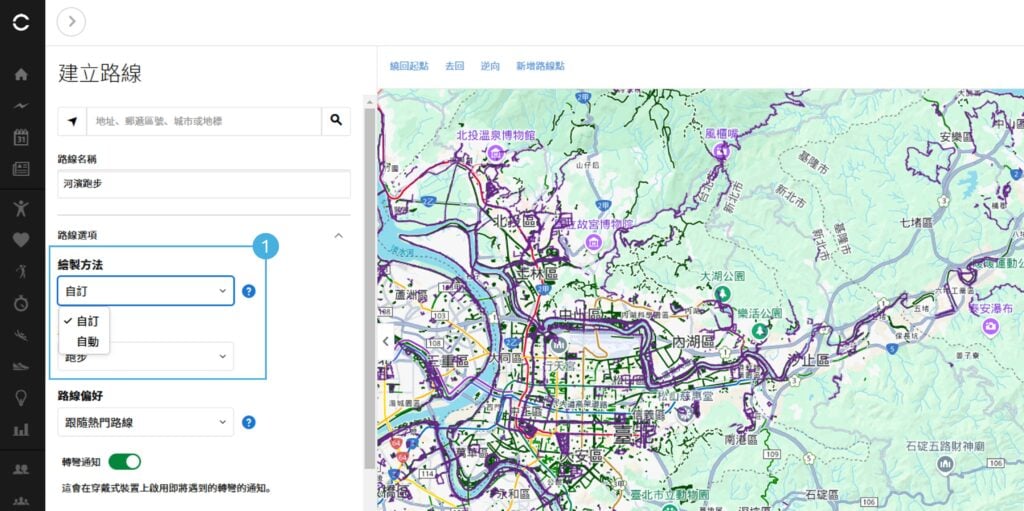Click the current location arrow button
Screen dimensions: 1024x511
[x=72, y=122]
